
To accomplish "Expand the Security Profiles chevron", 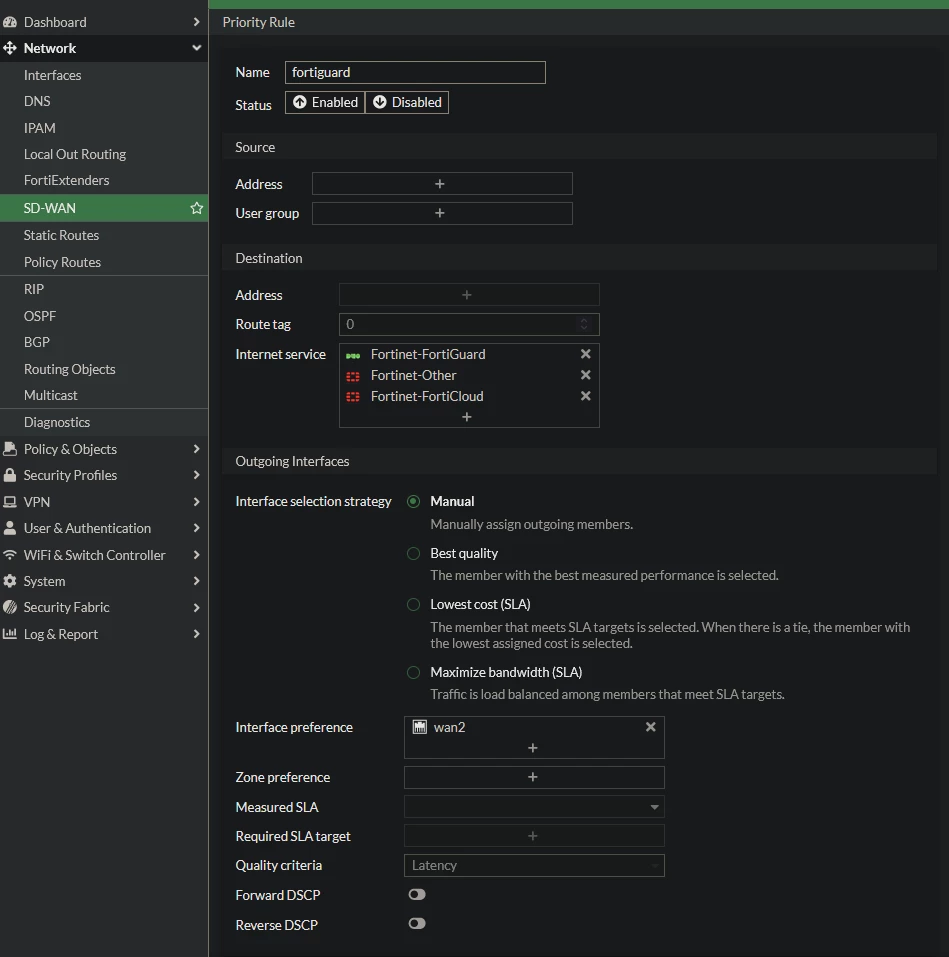I will tap(197, 475).
